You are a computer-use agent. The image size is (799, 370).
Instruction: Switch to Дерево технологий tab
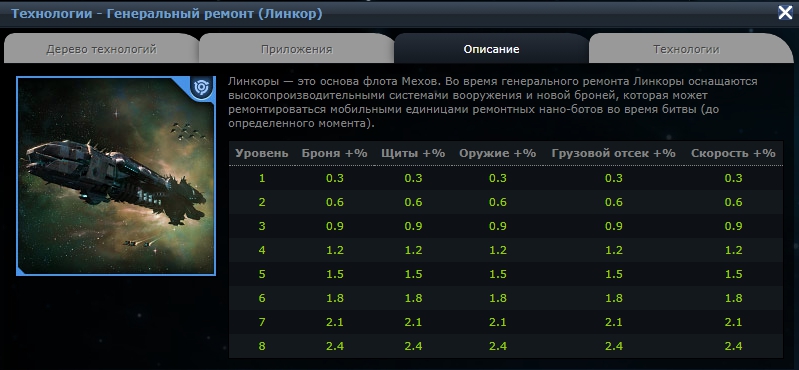[x=101, y=49]
